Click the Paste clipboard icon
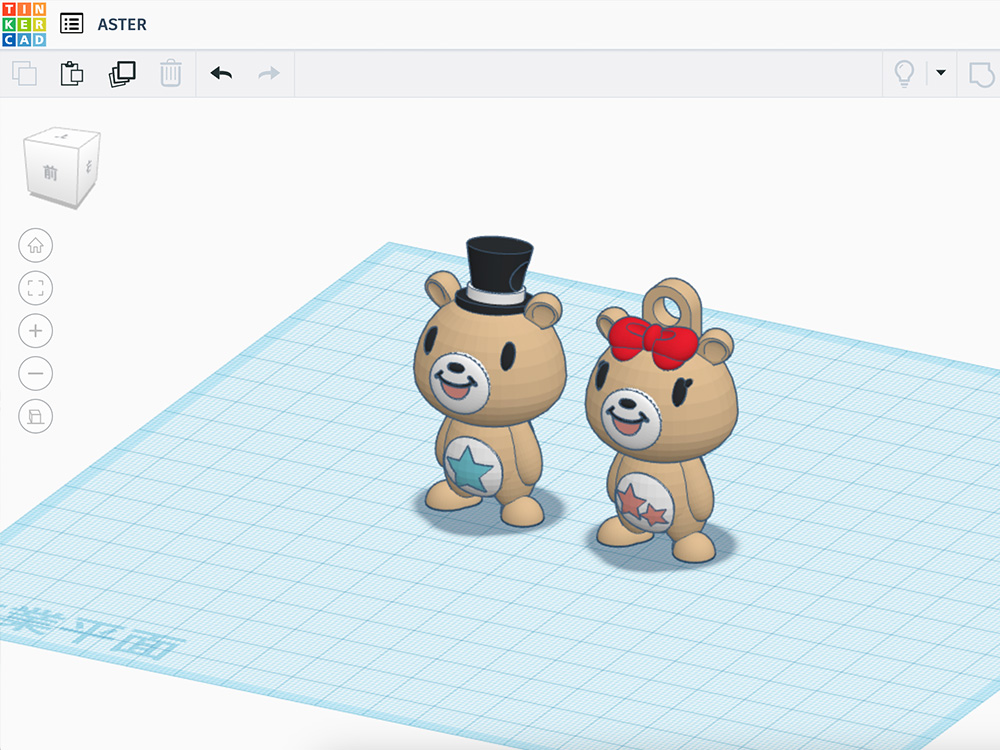The height and width of the screenshot is (750, 1000). pos(72,73)
